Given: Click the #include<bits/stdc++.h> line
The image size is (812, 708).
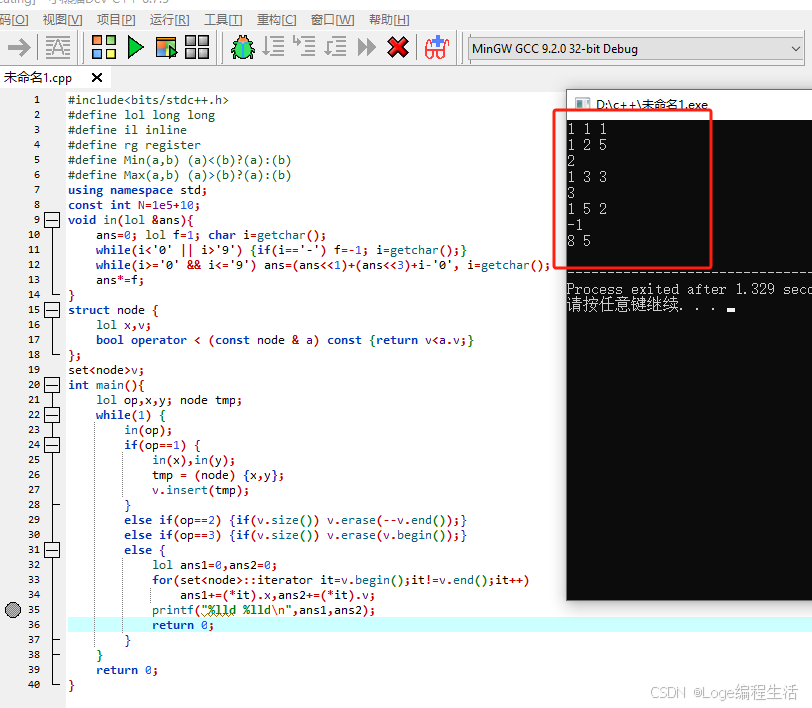Looking at the screenshot, I should tap(148, 100).
